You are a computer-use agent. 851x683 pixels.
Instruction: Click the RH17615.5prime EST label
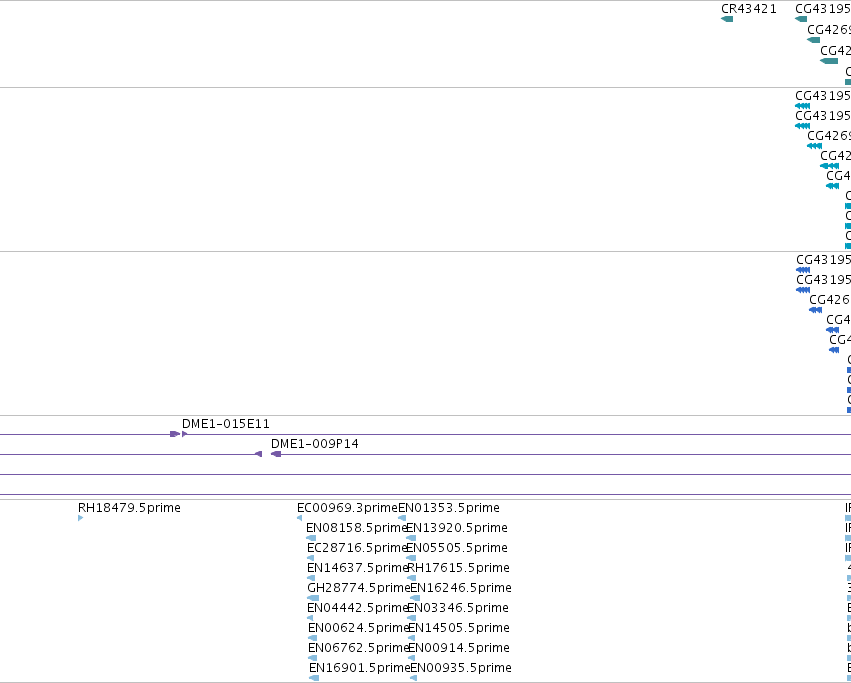(x=458, y=568)
